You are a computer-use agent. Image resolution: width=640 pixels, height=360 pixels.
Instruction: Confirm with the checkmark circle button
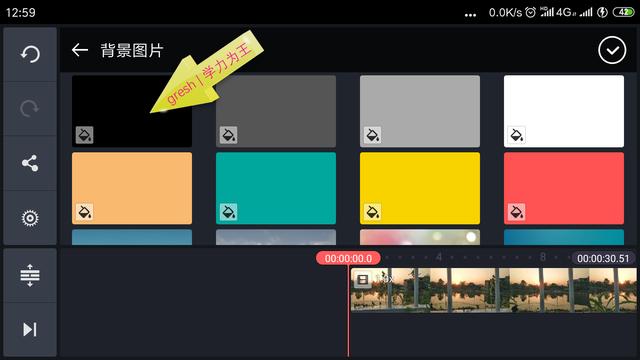tap(612, 50)
